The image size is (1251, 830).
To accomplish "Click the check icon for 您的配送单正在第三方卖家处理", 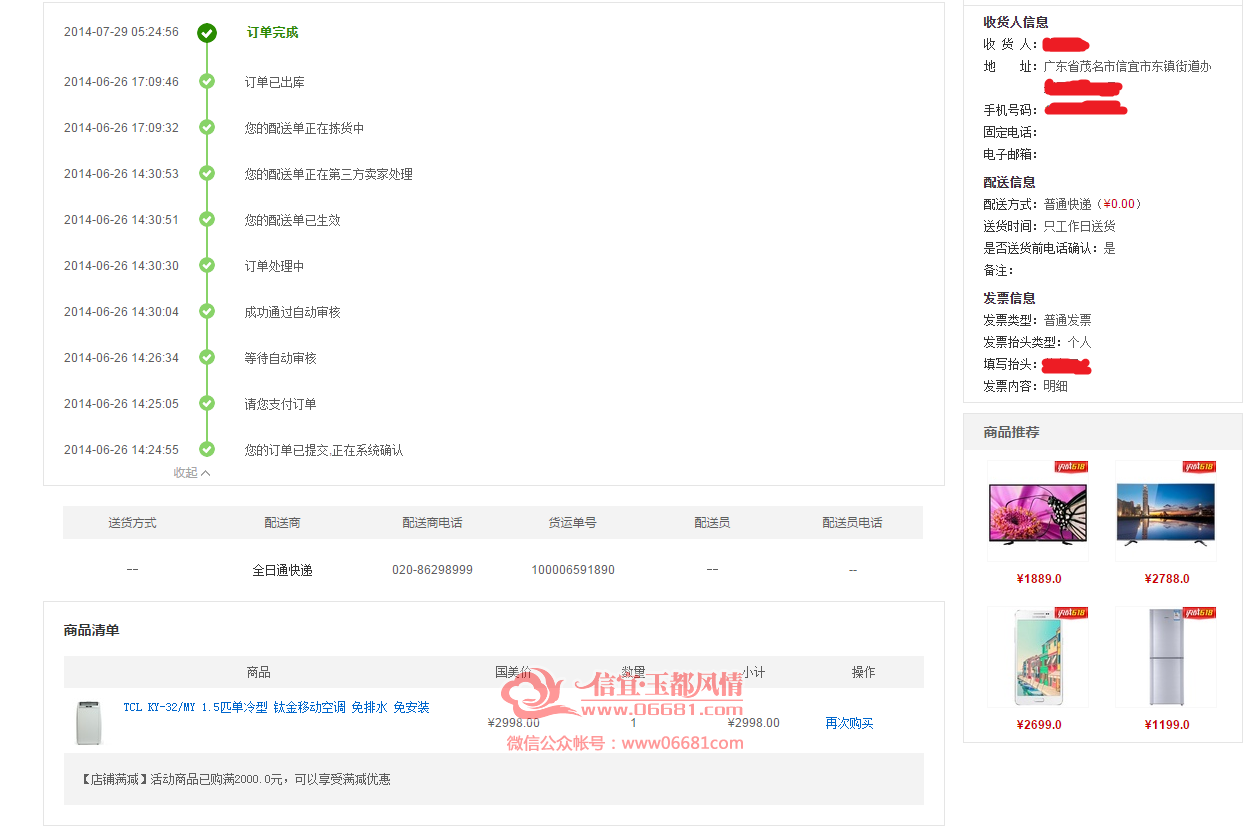I will point(207,174).
